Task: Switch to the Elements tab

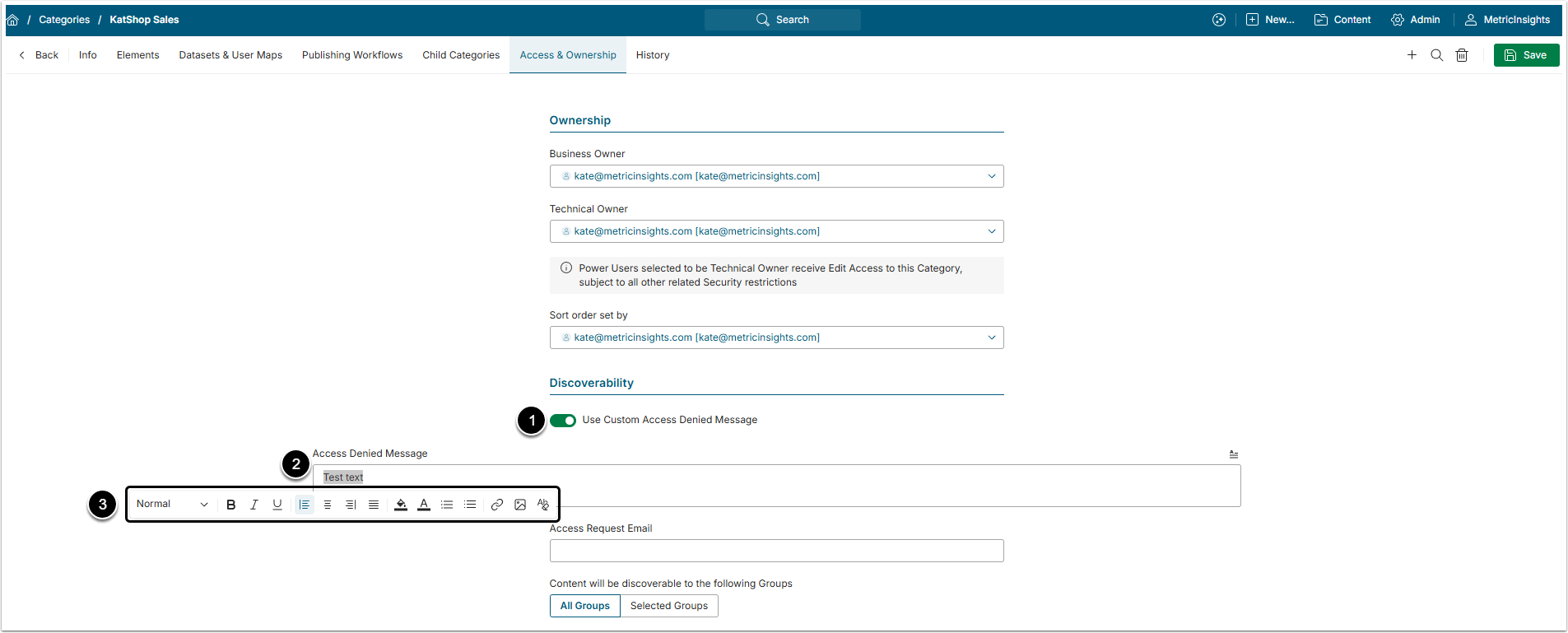Action: 137,55
